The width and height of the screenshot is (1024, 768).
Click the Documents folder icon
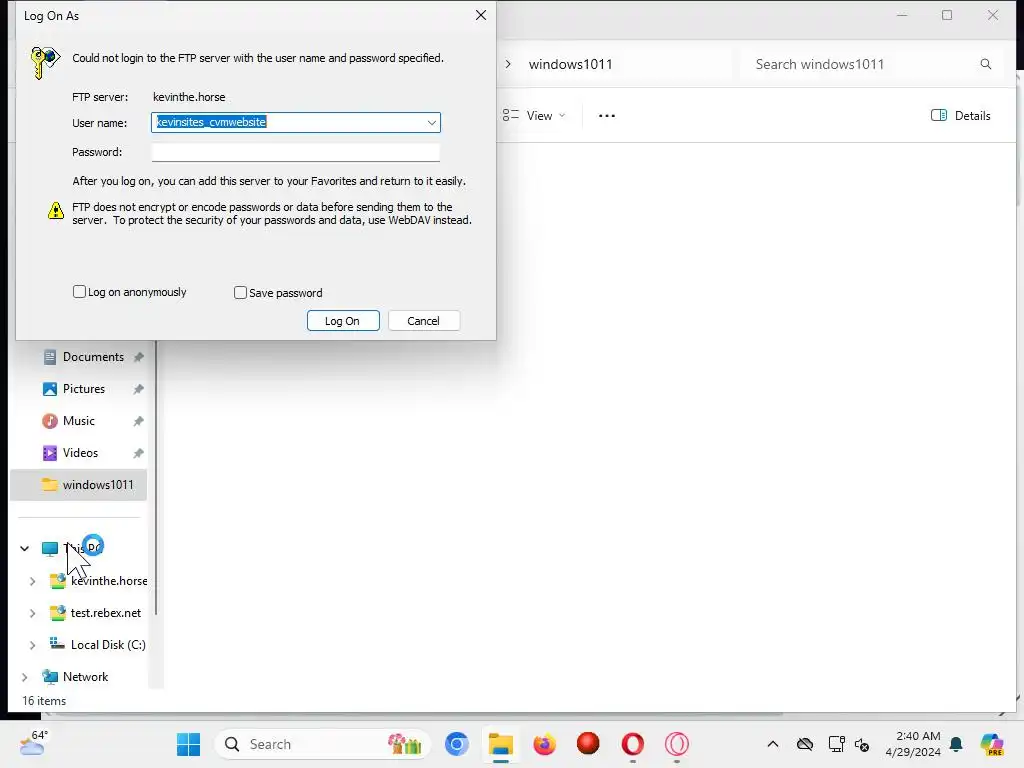pyautogui.click(x=50, y=357)
